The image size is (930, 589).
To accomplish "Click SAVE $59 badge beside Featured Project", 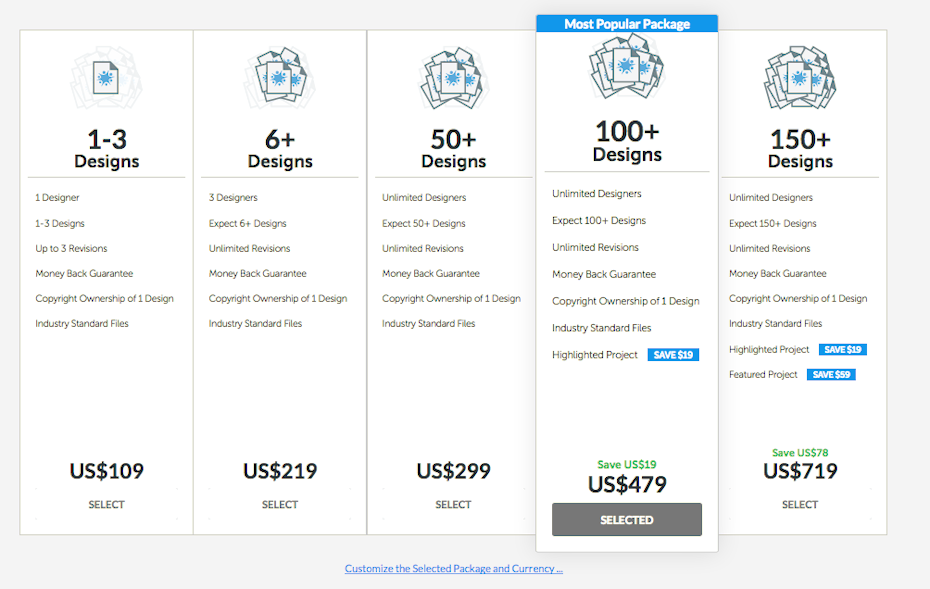I will point(830,375).
